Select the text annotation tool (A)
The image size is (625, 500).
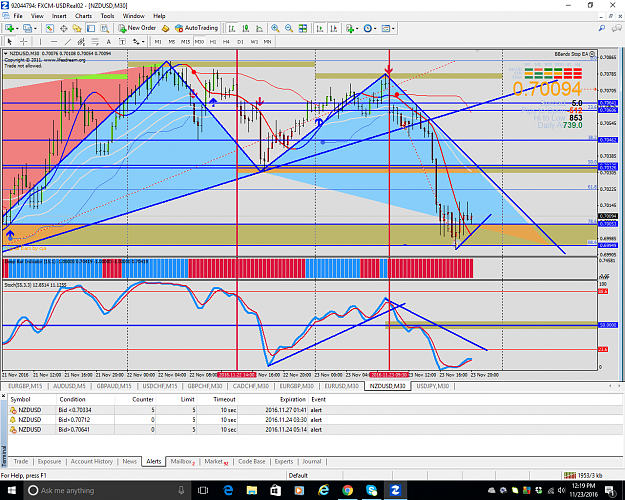[x=108, y=41]
